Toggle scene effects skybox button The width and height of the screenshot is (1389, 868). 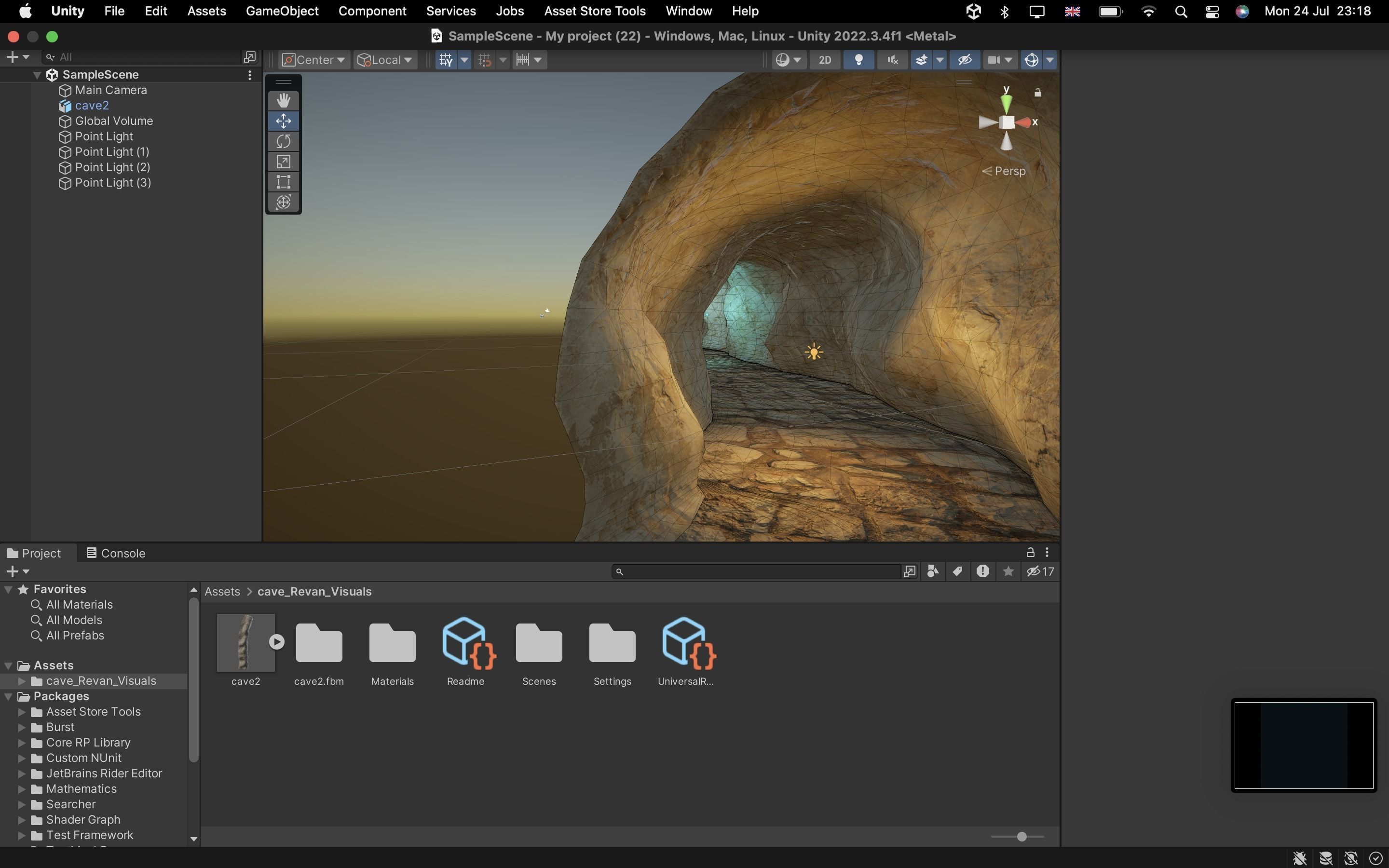[921, 60]
